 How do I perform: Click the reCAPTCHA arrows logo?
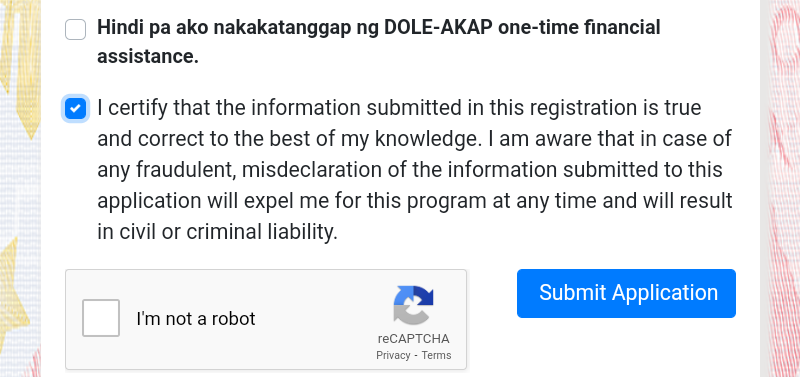point(413,305)
